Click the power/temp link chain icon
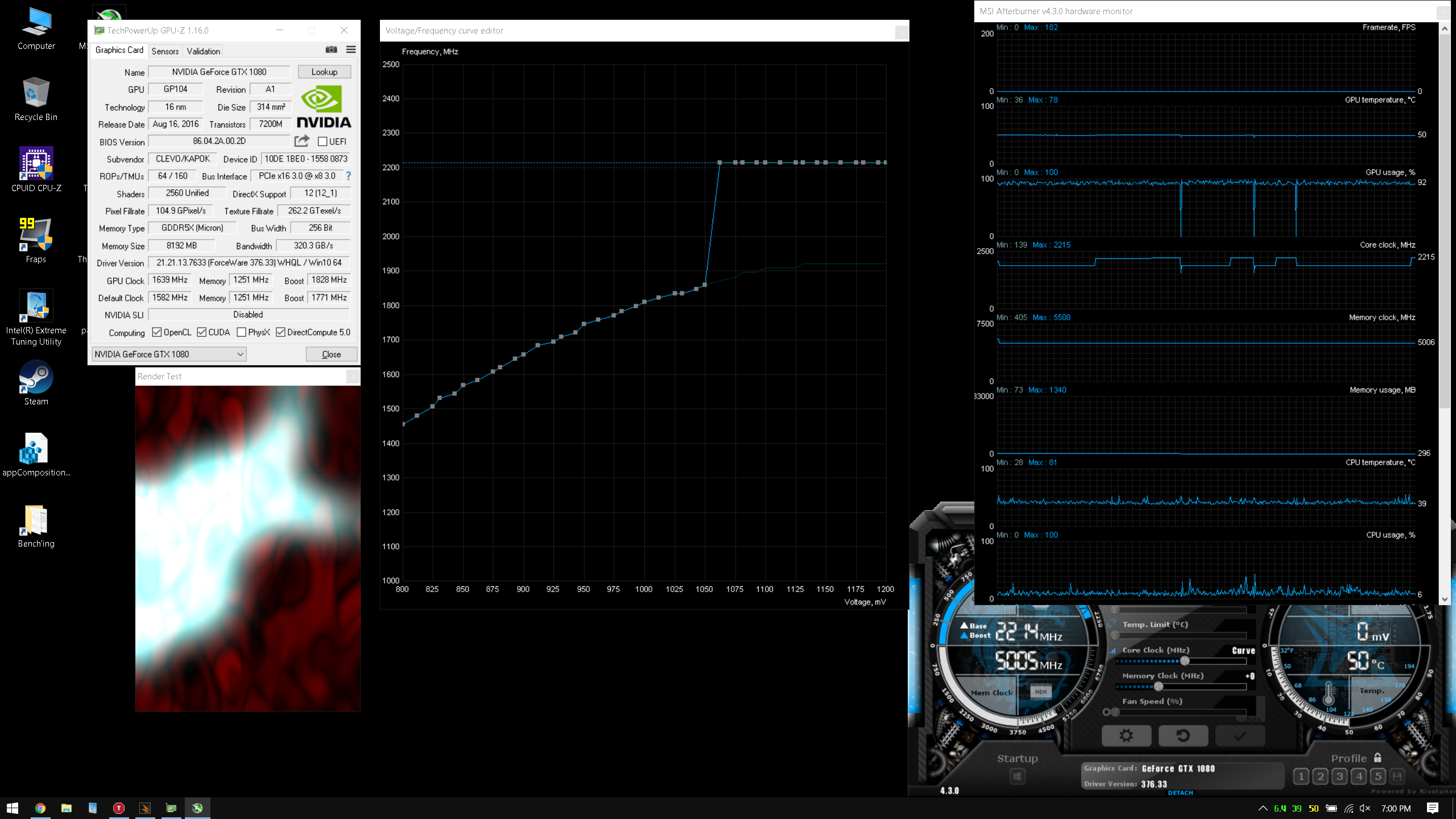The width and height of the screenshot is (1456, 819). (x=1111, y=624)
